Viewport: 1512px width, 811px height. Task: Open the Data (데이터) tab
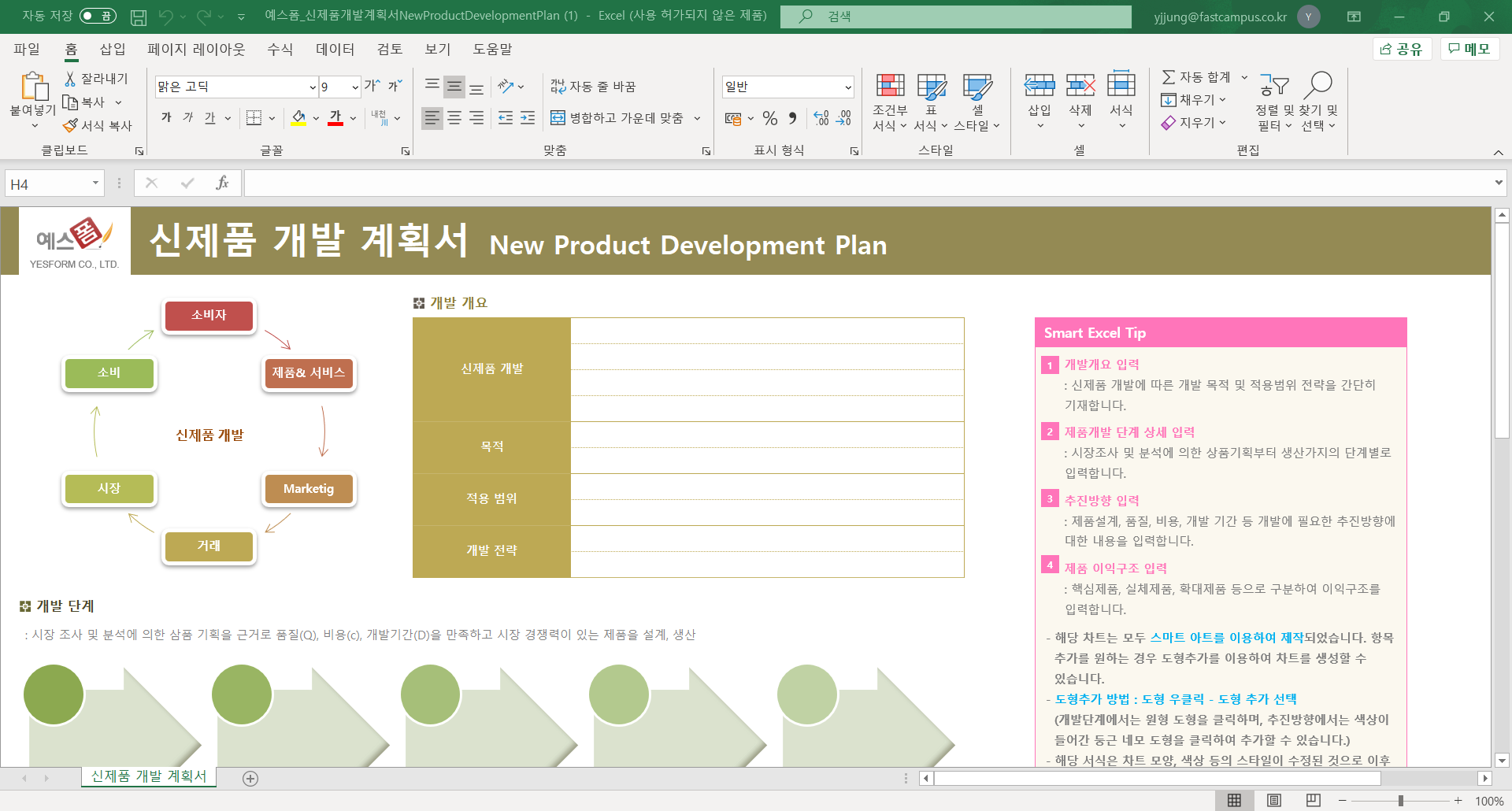click(335, 49)
